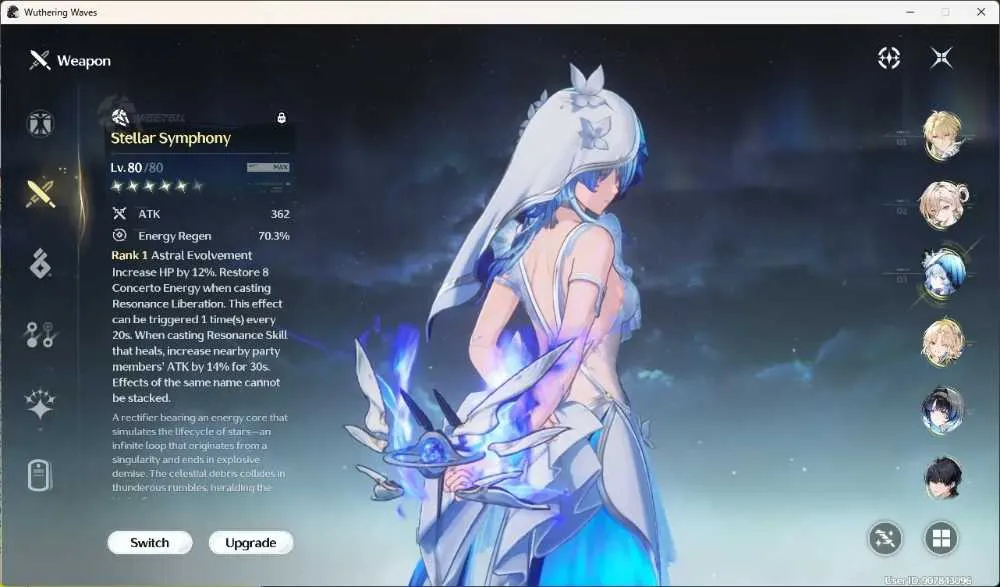Select the character portrait in slot 02
Viewport: 1000px width, 587px height.
click(943, 205)
